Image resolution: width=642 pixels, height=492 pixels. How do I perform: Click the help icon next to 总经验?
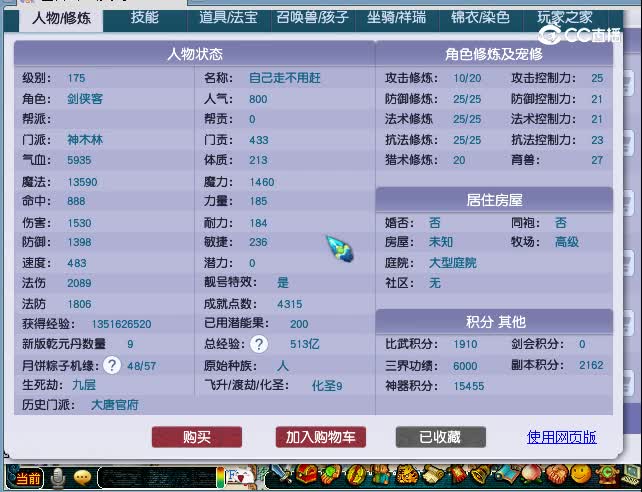[259, 344]
